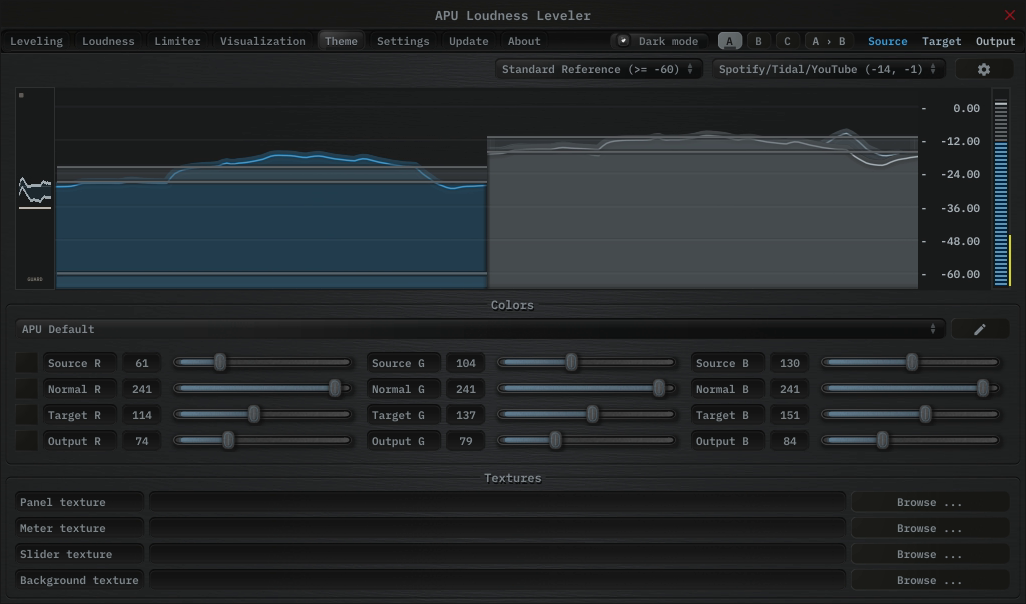1026x604 pixels.
Task: Switch to the Limiter tab
Action: pyautogui.click(x=177, y=41)
